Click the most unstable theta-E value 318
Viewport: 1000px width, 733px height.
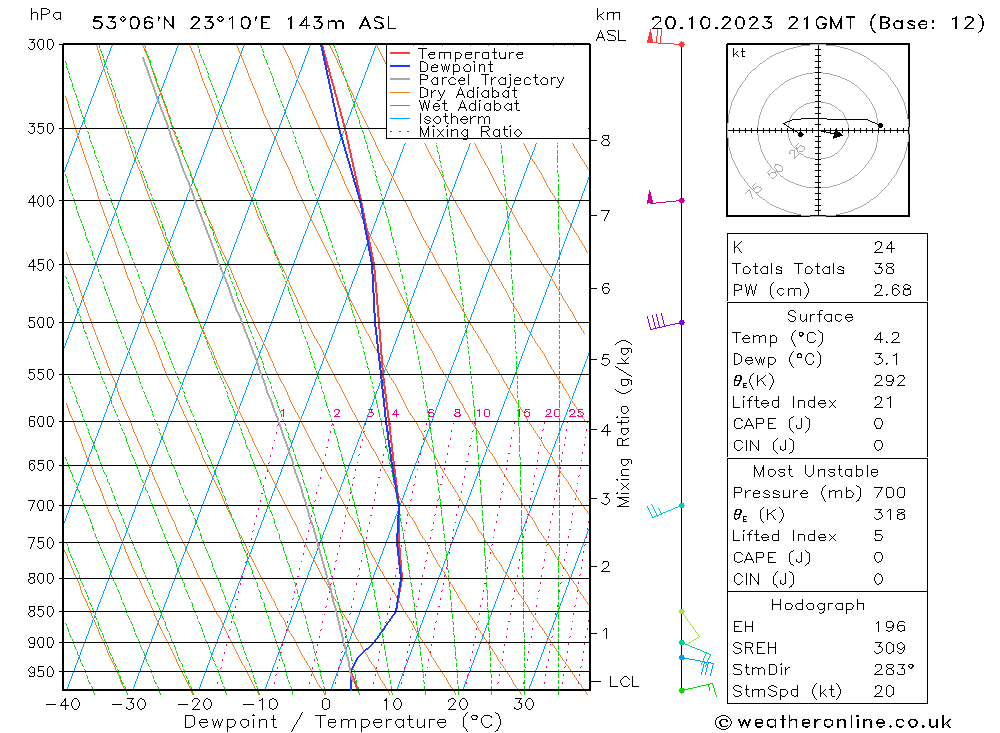coord(890,514)
